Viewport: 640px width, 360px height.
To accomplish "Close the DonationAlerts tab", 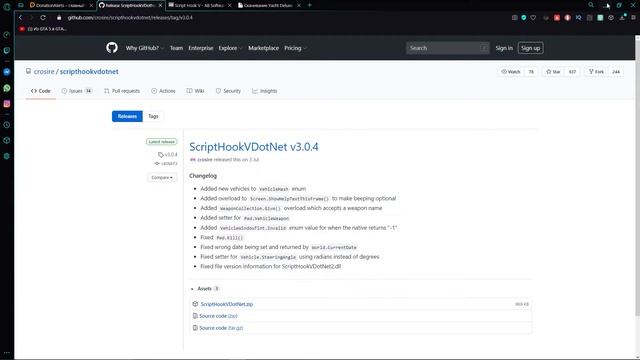I will pos(91,5).
